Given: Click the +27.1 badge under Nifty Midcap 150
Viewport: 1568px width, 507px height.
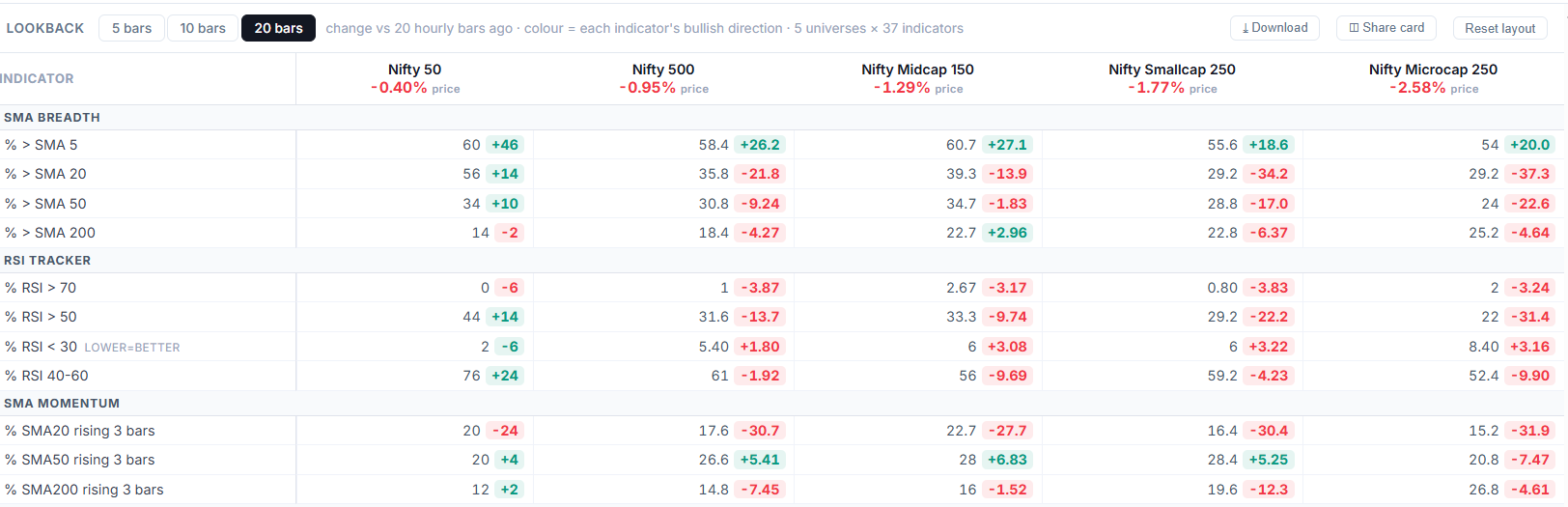Looking at the screenshot, I should [1008, 145].
